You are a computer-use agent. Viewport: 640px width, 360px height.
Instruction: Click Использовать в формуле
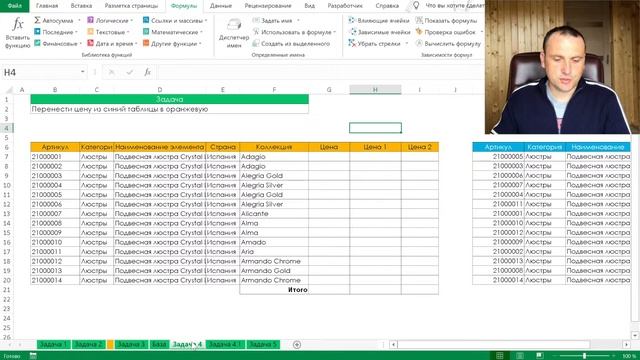(294, 32)
